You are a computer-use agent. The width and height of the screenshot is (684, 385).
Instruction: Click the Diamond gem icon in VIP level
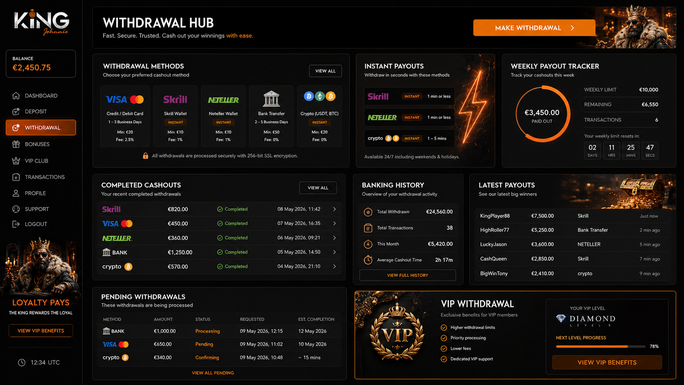tap(561, 319)
